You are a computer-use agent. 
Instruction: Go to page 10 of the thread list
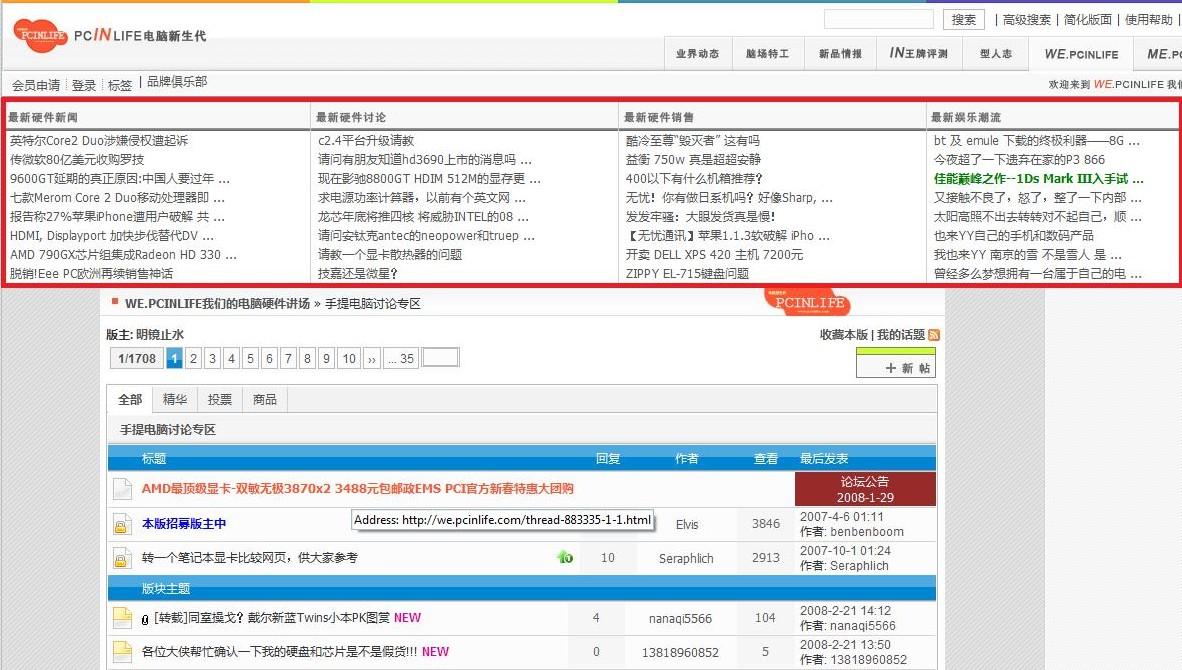tap(349, 358)
